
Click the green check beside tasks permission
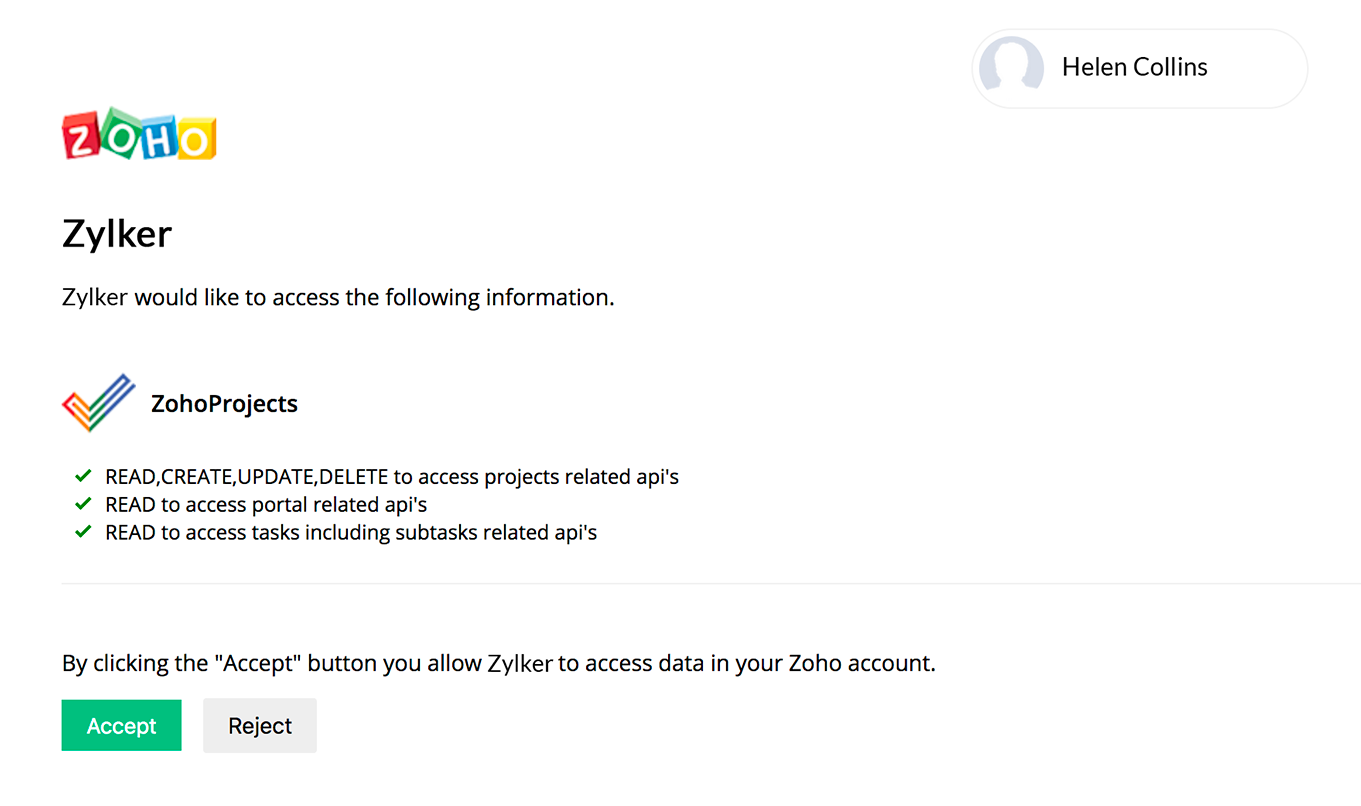tap(84, 532)
